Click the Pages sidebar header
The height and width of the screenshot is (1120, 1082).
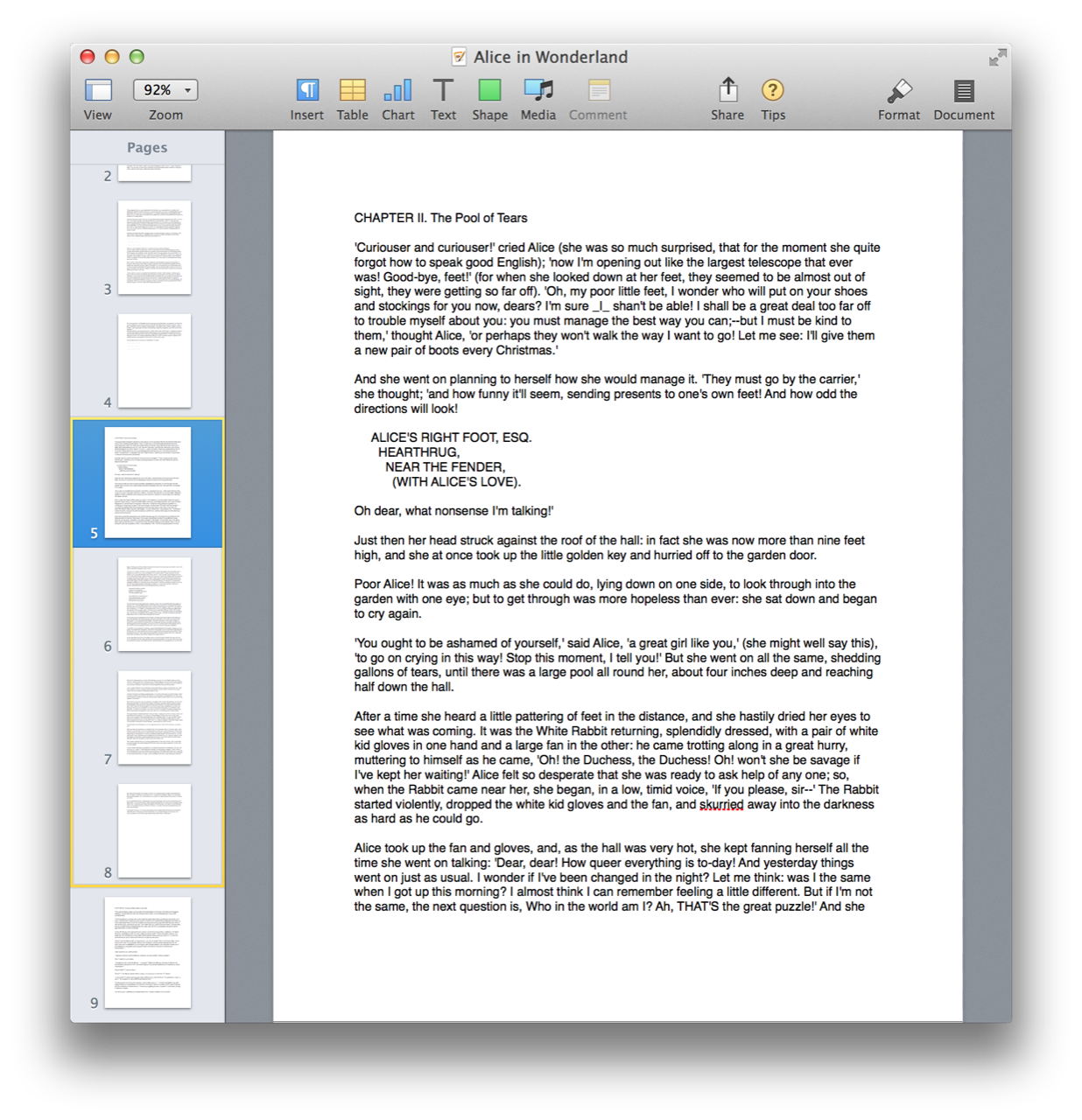coord(147,148)
